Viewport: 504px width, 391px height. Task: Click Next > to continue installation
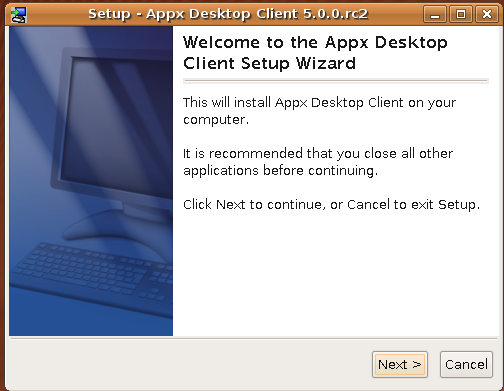point(400,364)
